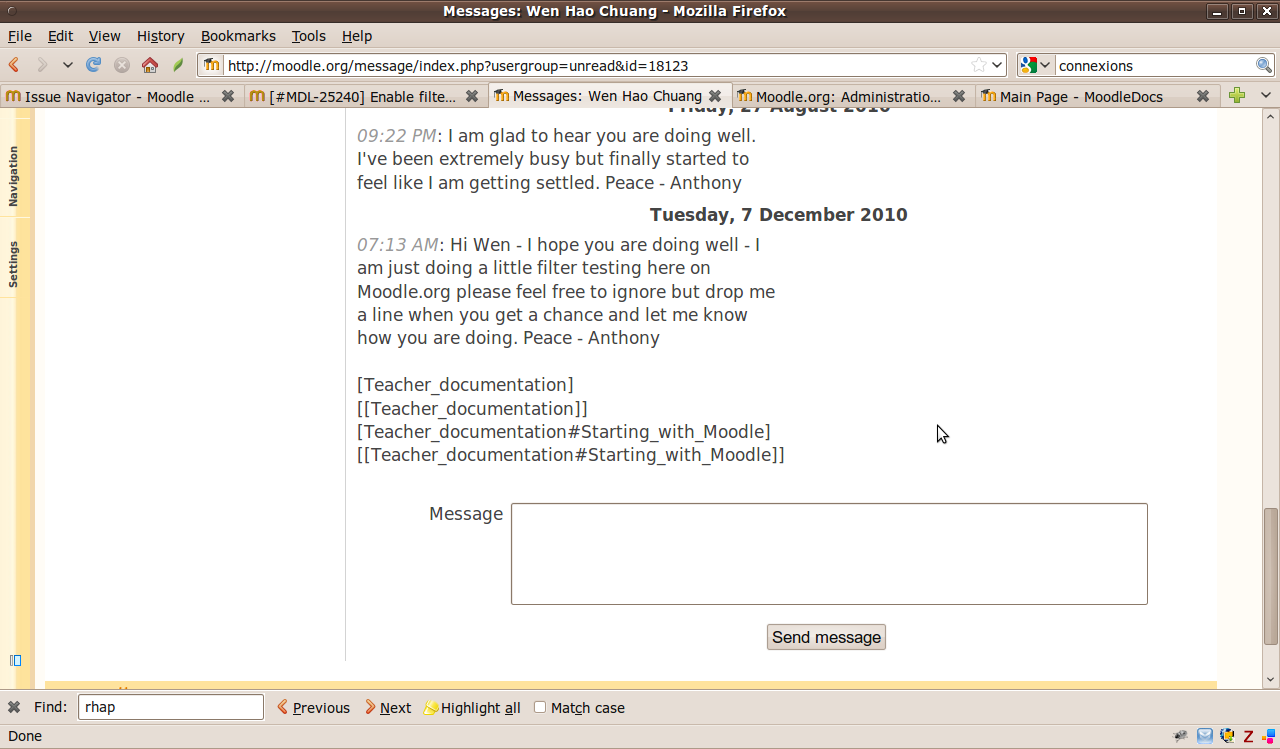Click the undock icon at the sidebar bottom
Screen dimensions: 1280x749
tap(15, 660)
